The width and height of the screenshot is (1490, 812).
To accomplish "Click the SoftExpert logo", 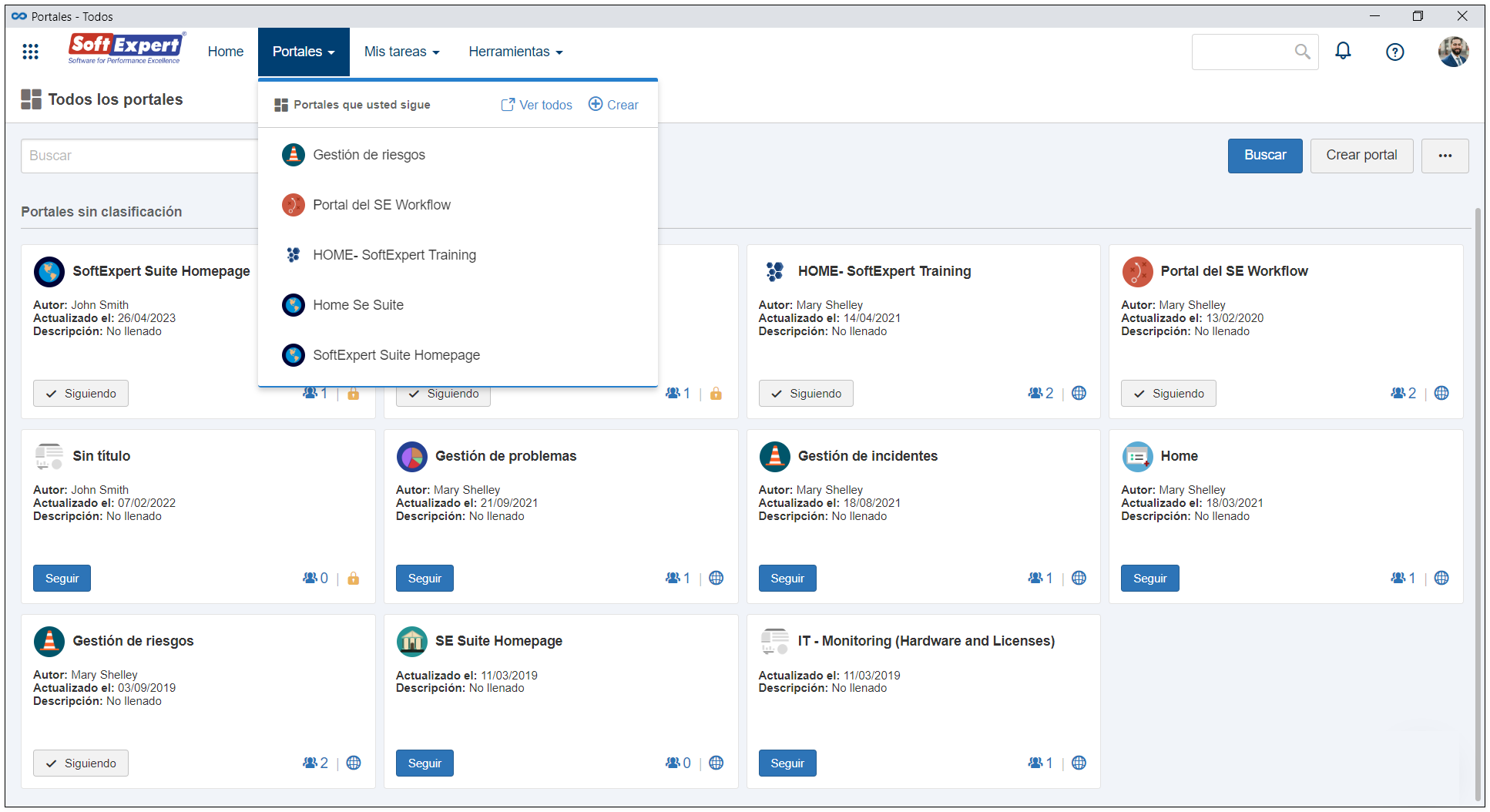I will tap(126, 49).
